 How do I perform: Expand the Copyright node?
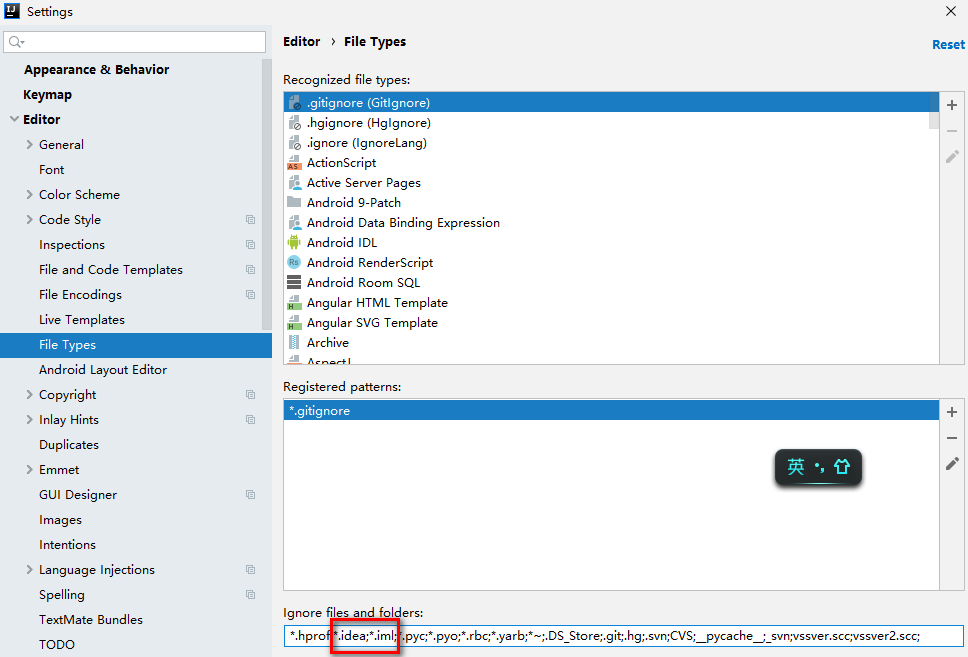pyautogui.click(x=29, y=395)
